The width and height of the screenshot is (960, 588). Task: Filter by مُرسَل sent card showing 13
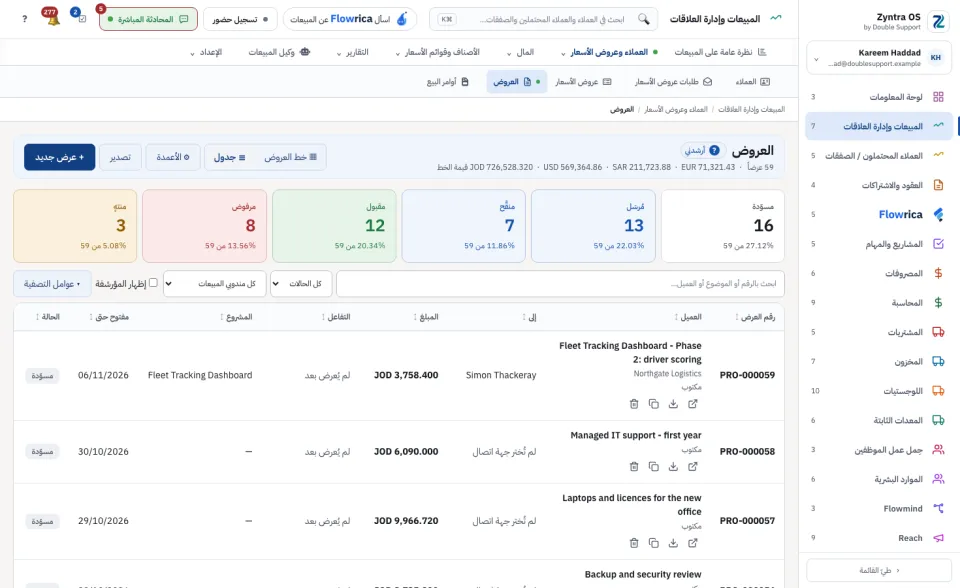tap(593, 226)
